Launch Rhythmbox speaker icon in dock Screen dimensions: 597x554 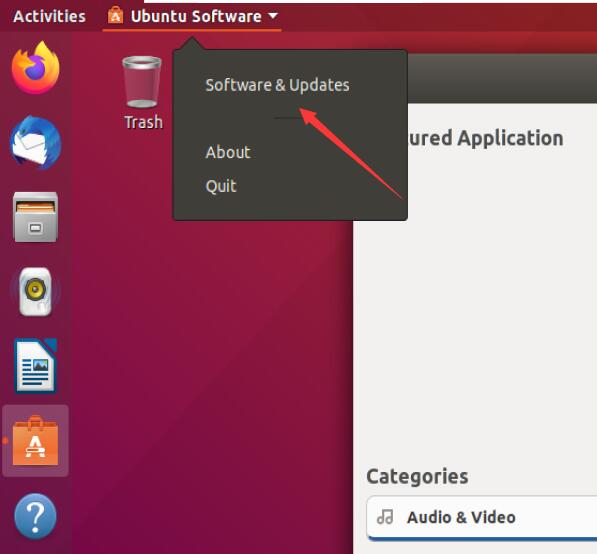[x=35, y=292]
